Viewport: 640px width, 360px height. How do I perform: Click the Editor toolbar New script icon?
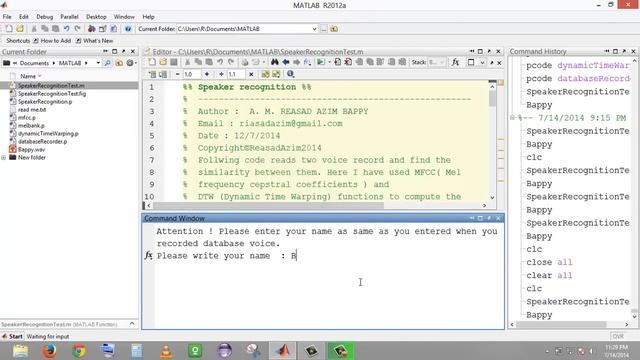point(152,62)
